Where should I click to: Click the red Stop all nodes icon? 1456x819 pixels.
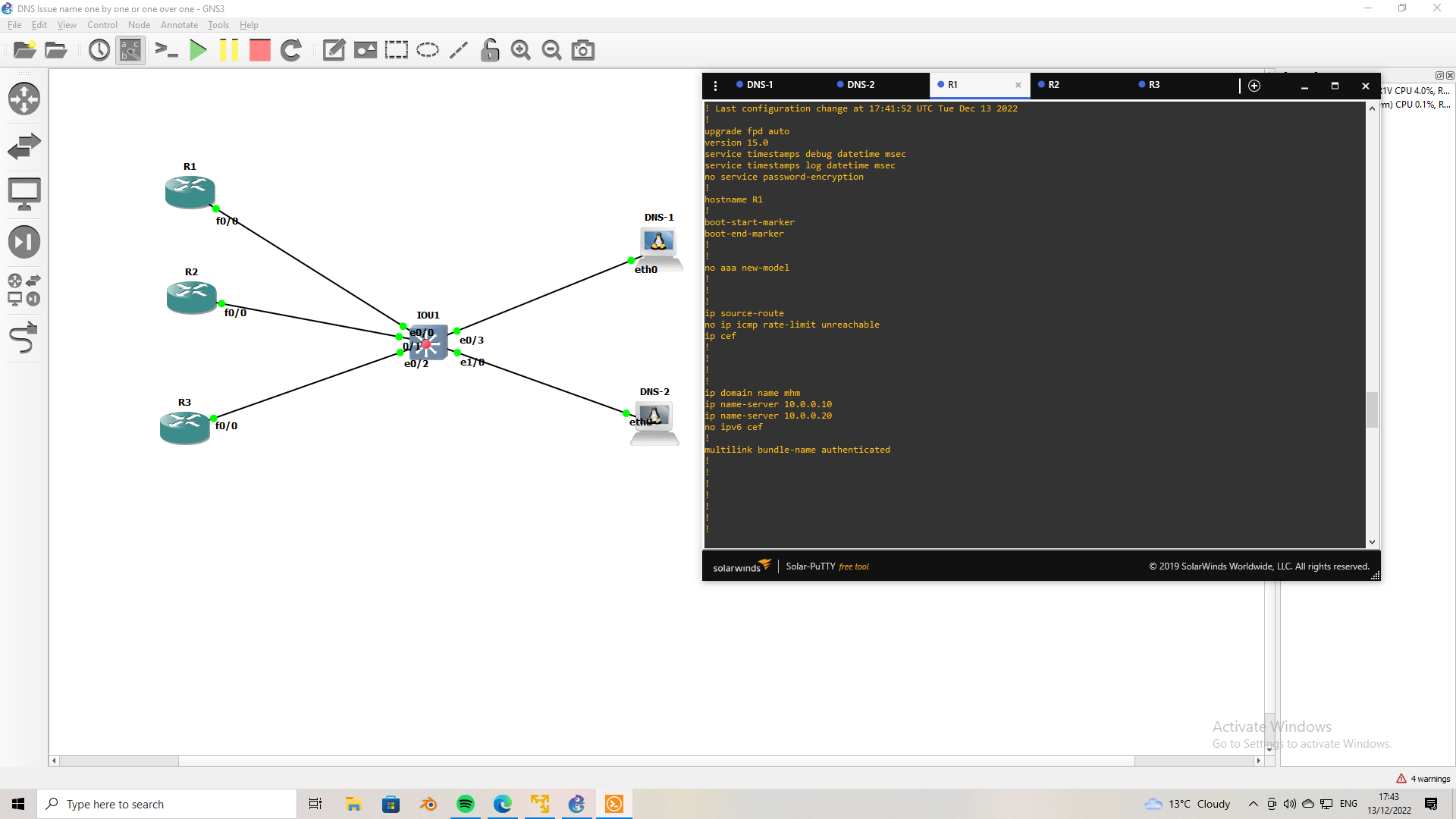tap(260, 51)
